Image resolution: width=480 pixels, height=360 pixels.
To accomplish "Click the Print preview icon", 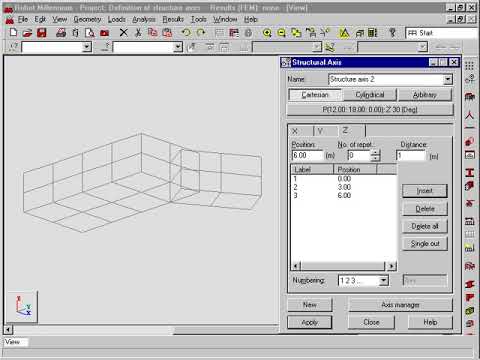I will tap(90, 32).
